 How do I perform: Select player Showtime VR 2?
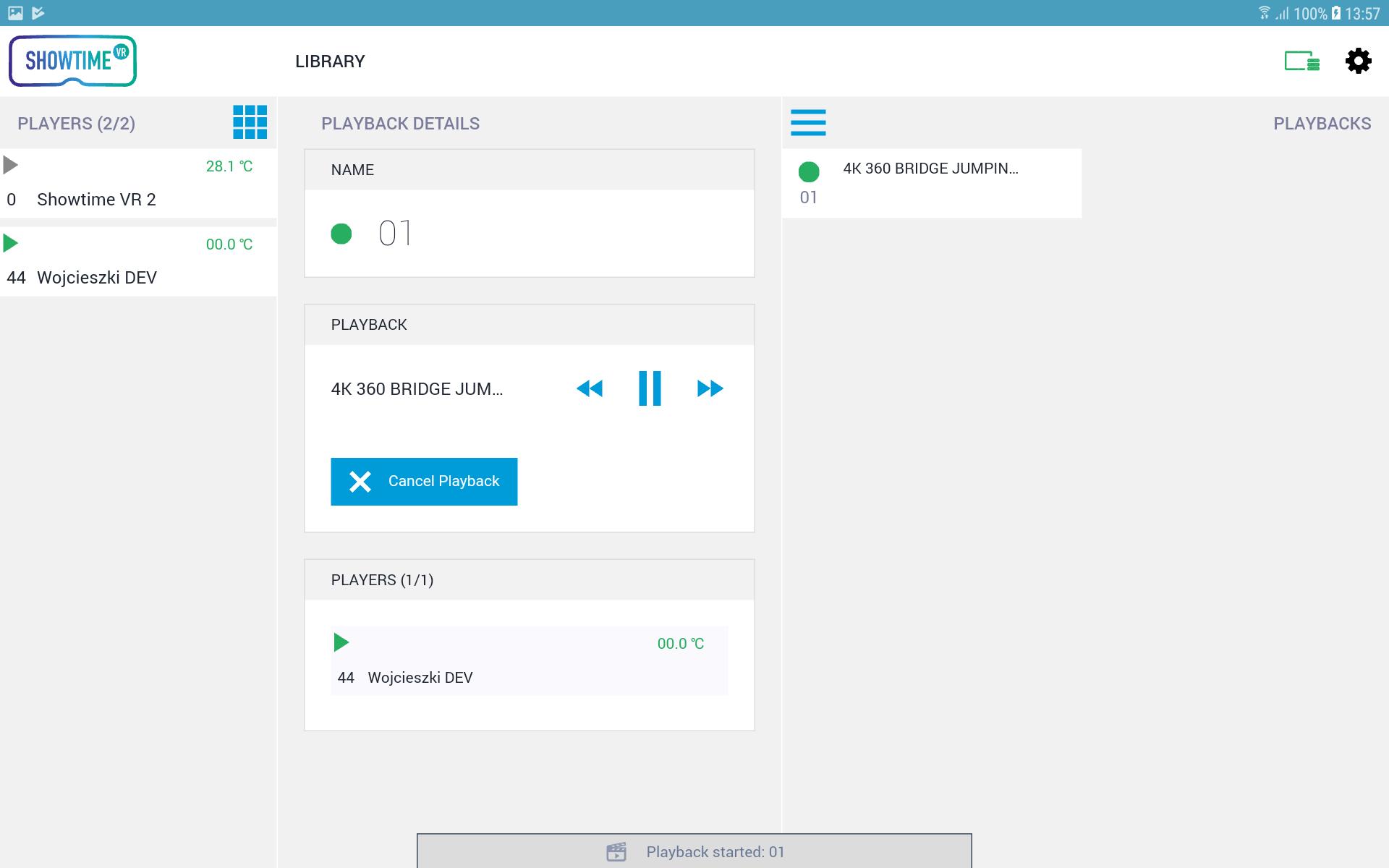pos(138,184)
